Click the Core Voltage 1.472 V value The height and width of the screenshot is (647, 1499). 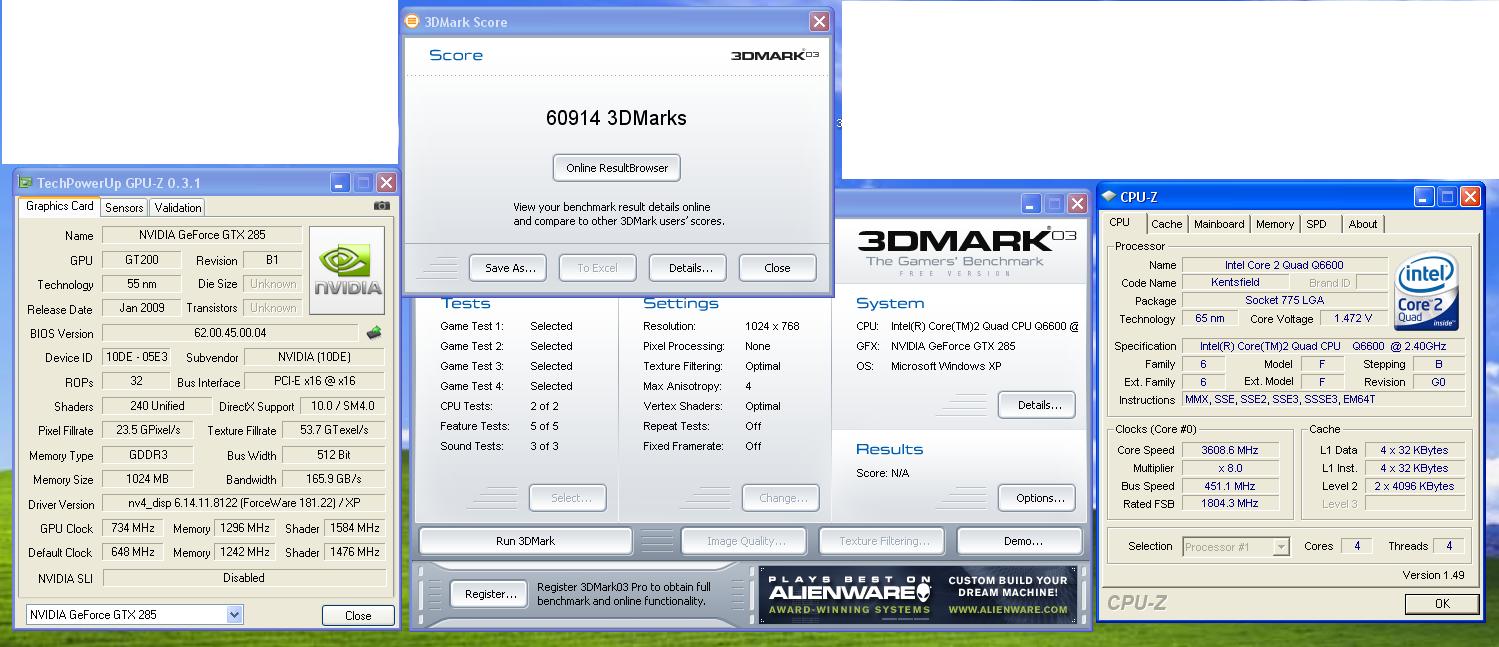click(1352, 319)
